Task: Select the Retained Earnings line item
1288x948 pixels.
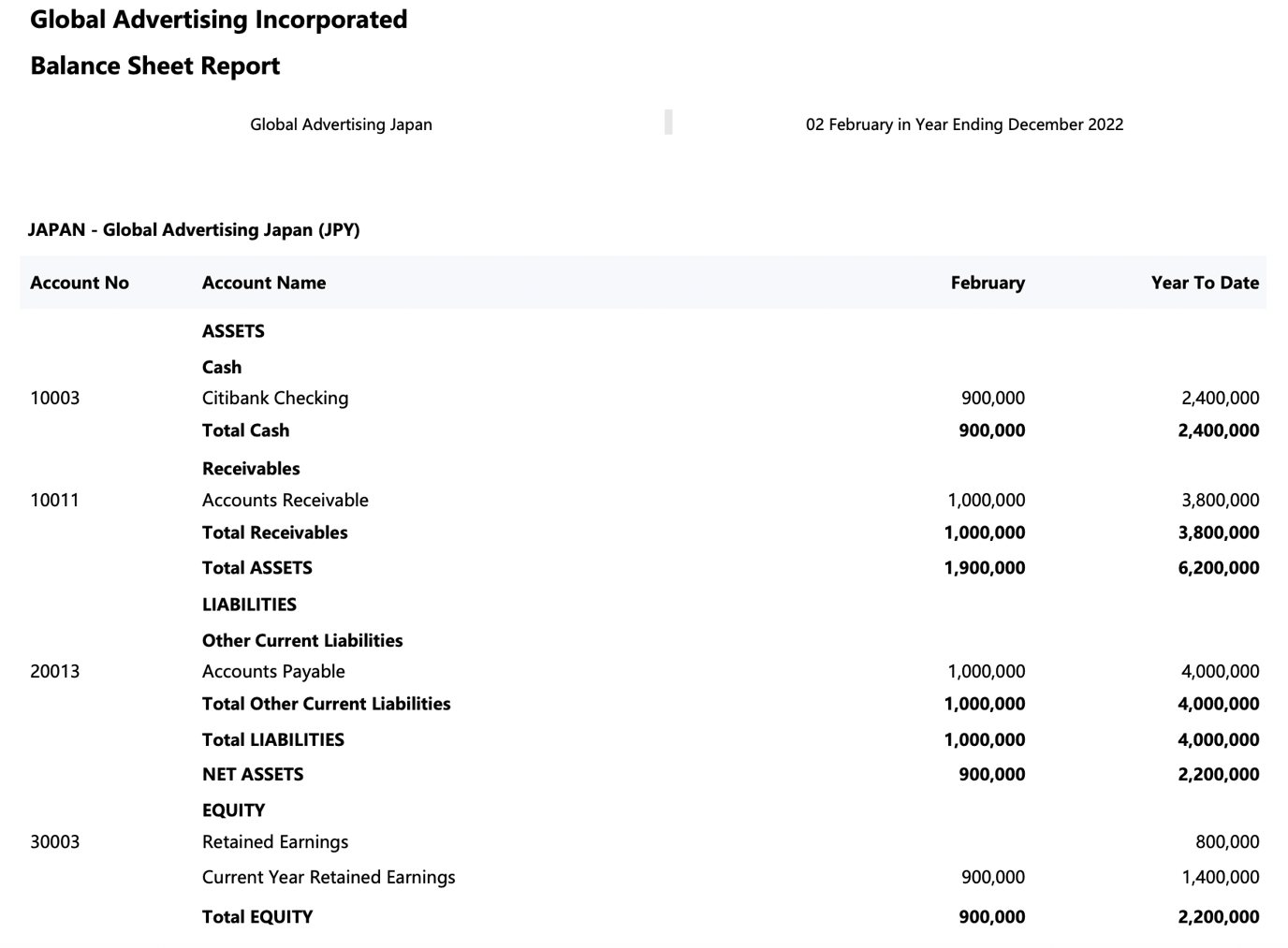Action: click(x=274, y=841)
